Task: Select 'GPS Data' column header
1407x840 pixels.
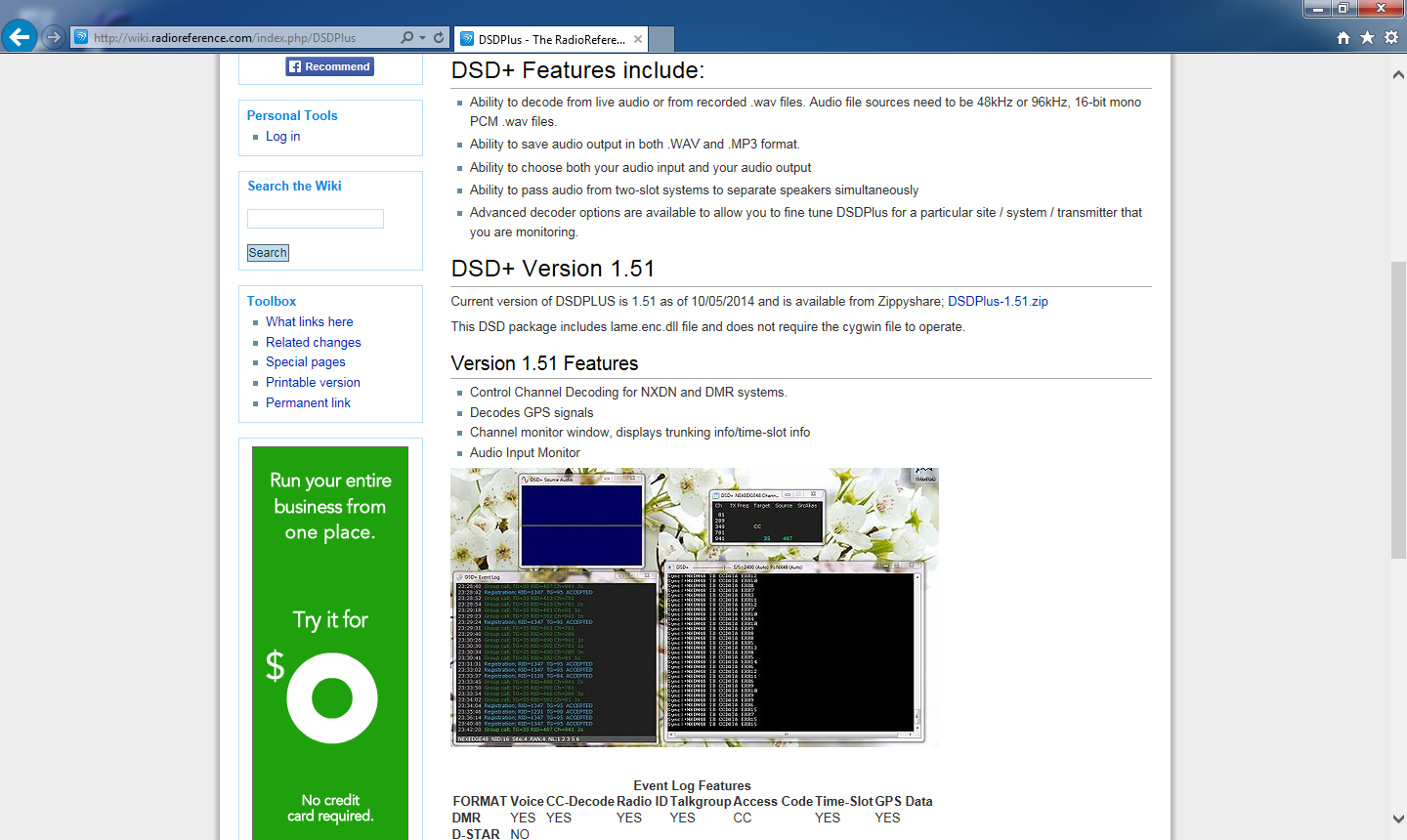Action: tap(904, 801)
